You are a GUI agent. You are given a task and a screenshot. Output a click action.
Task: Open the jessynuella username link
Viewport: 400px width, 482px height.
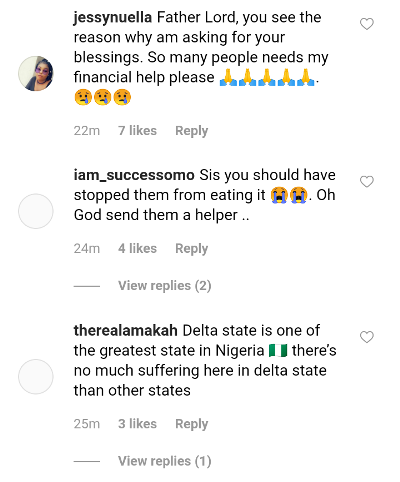click(113, 18)
